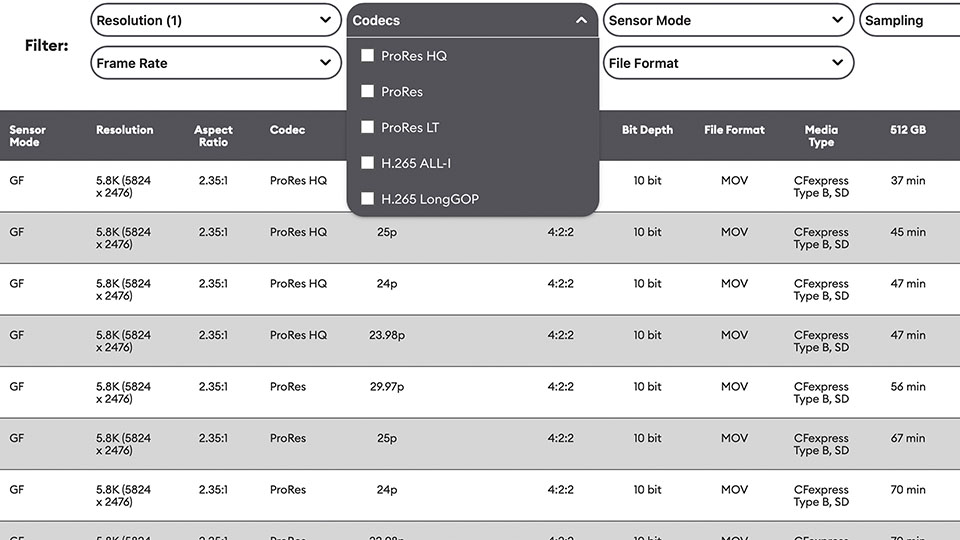Click the Sensor Mode column header

tap(28, 136)
